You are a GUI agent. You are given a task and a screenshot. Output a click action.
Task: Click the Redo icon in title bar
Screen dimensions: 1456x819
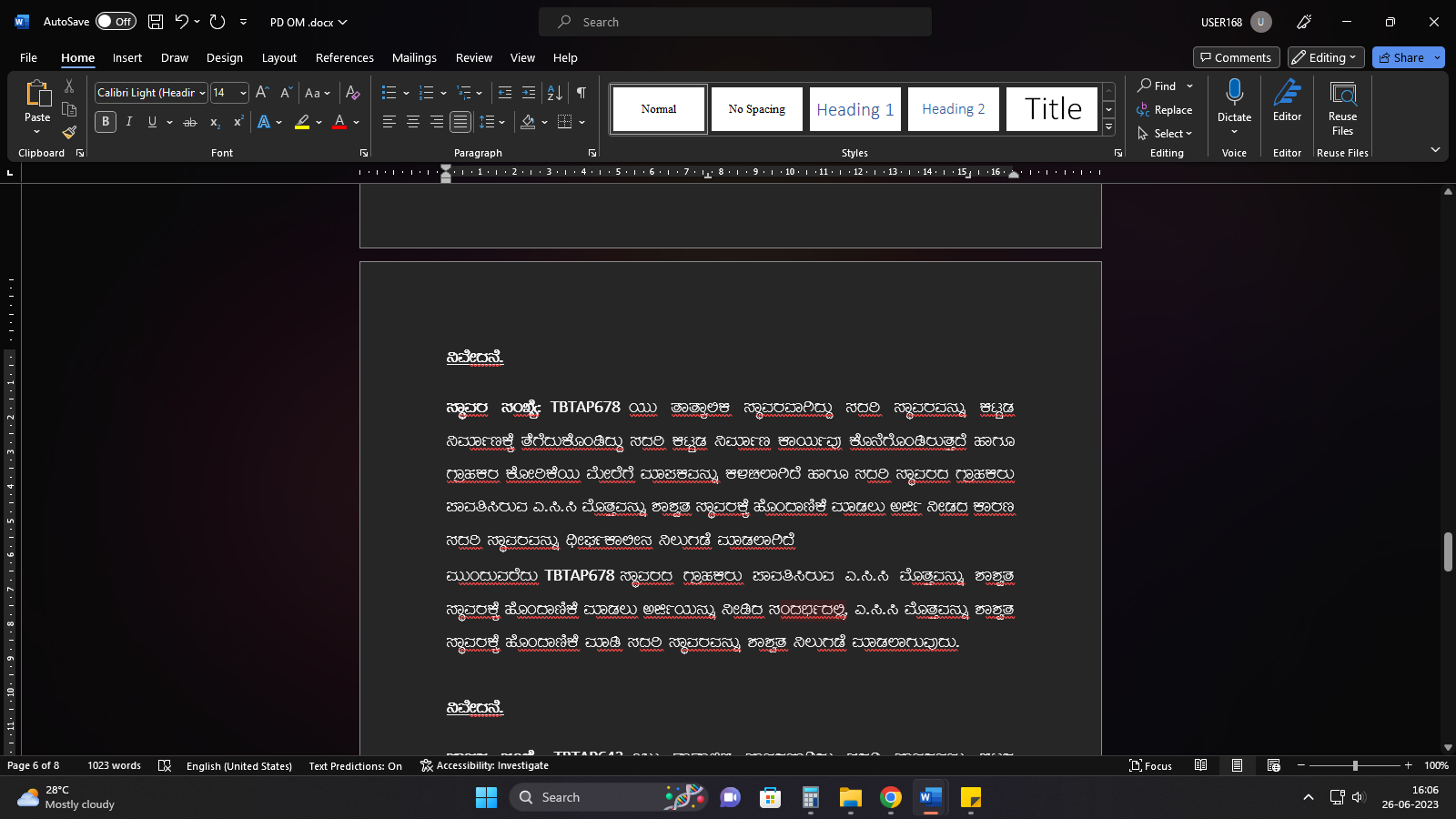click(217, 22)
